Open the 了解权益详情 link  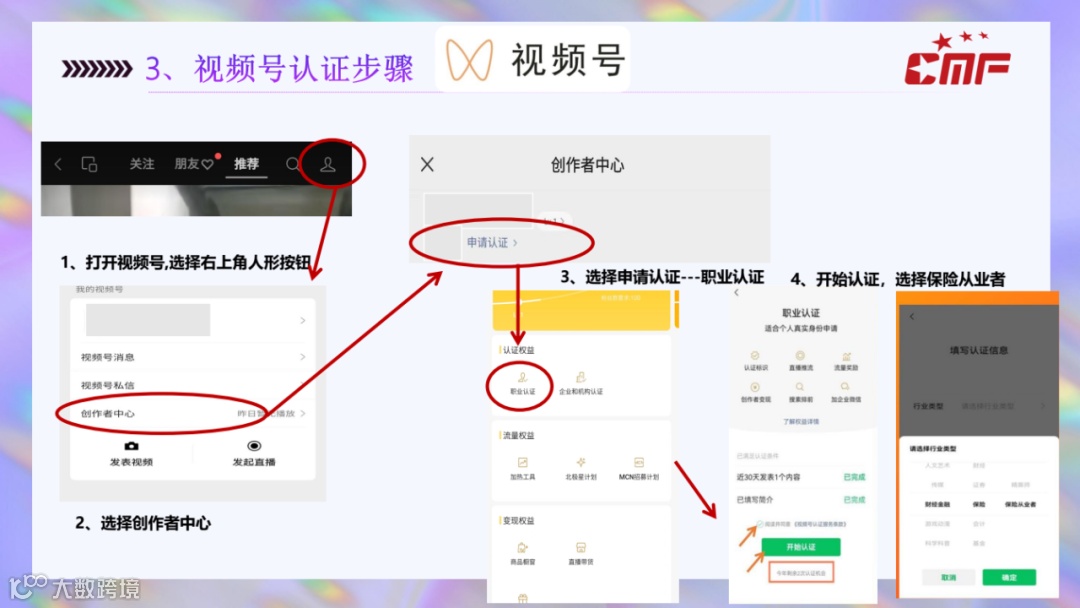point(800,421)
